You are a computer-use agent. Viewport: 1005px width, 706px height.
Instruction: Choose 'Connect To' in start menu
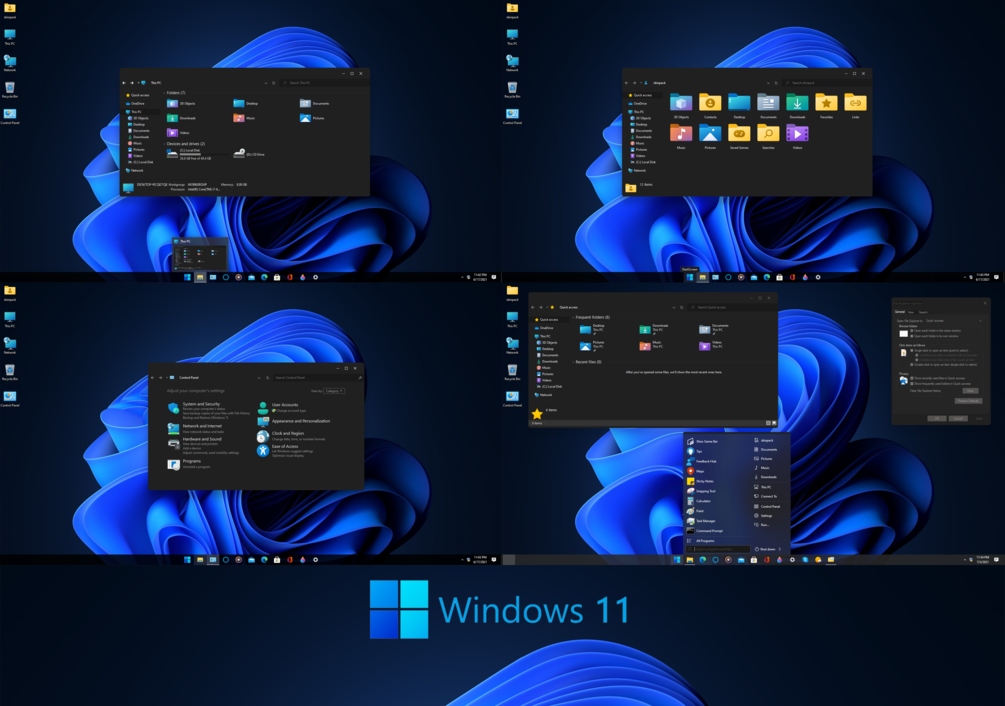tap(765, 496)
